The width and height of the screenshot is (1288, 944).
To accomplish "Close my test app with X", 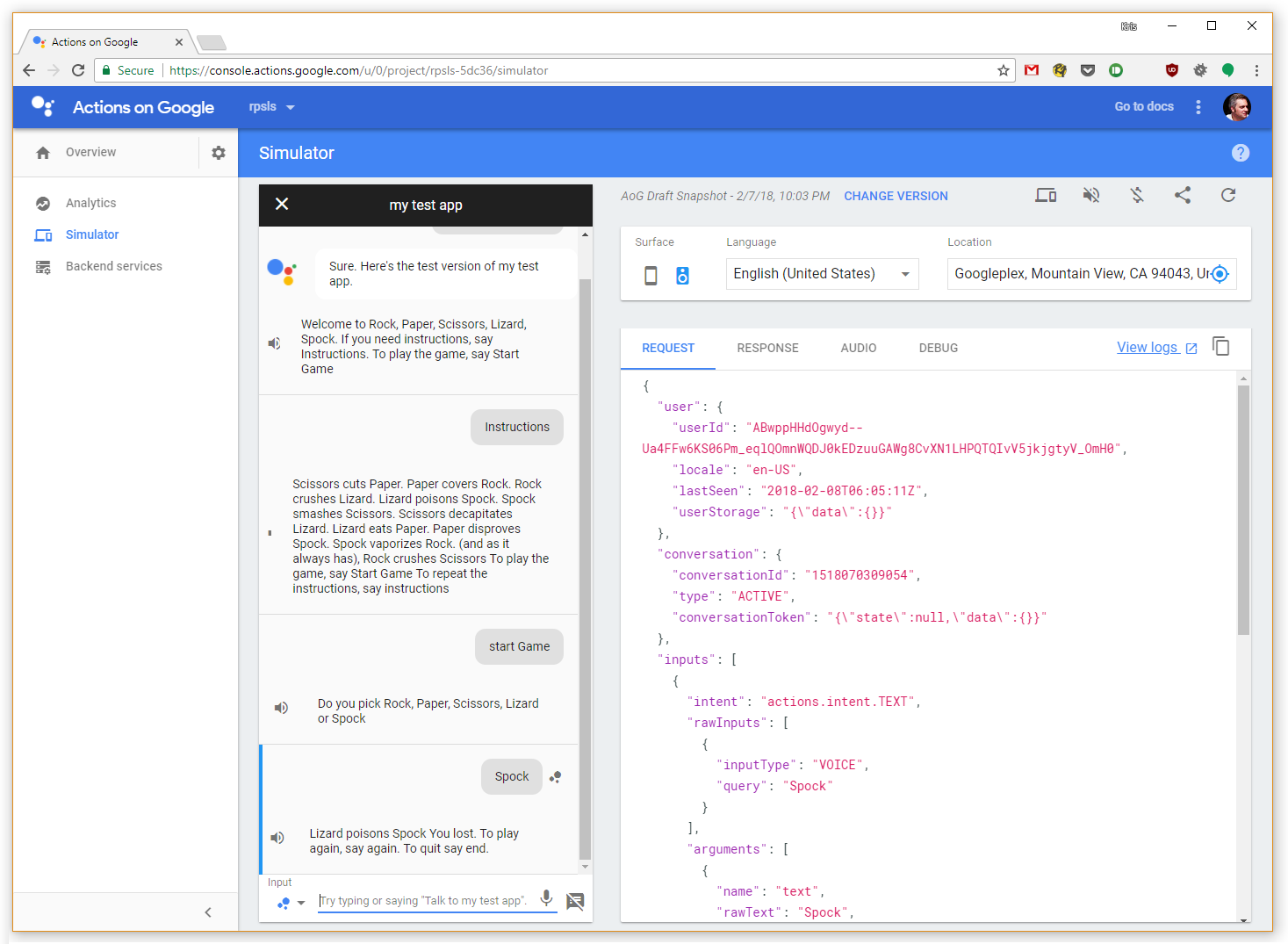I will 282,204.
